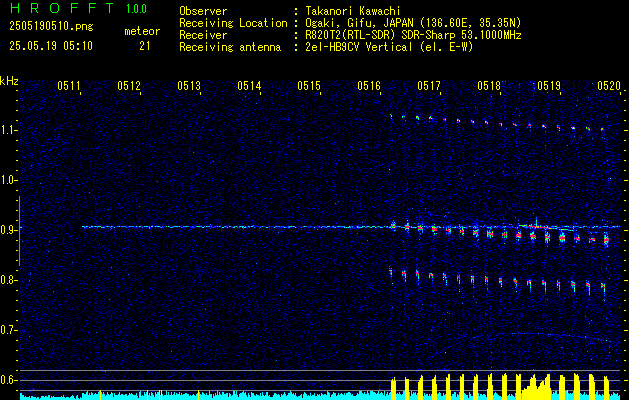
Task: Click the 0520 time marker
Action: 609,86
